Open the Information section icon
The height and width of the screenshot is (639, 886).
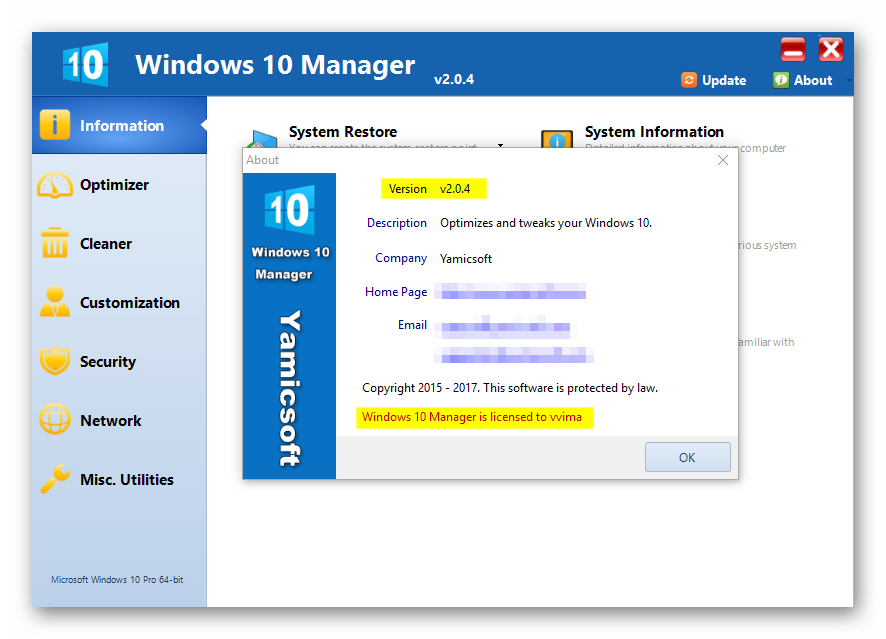[x=55, y=125]
